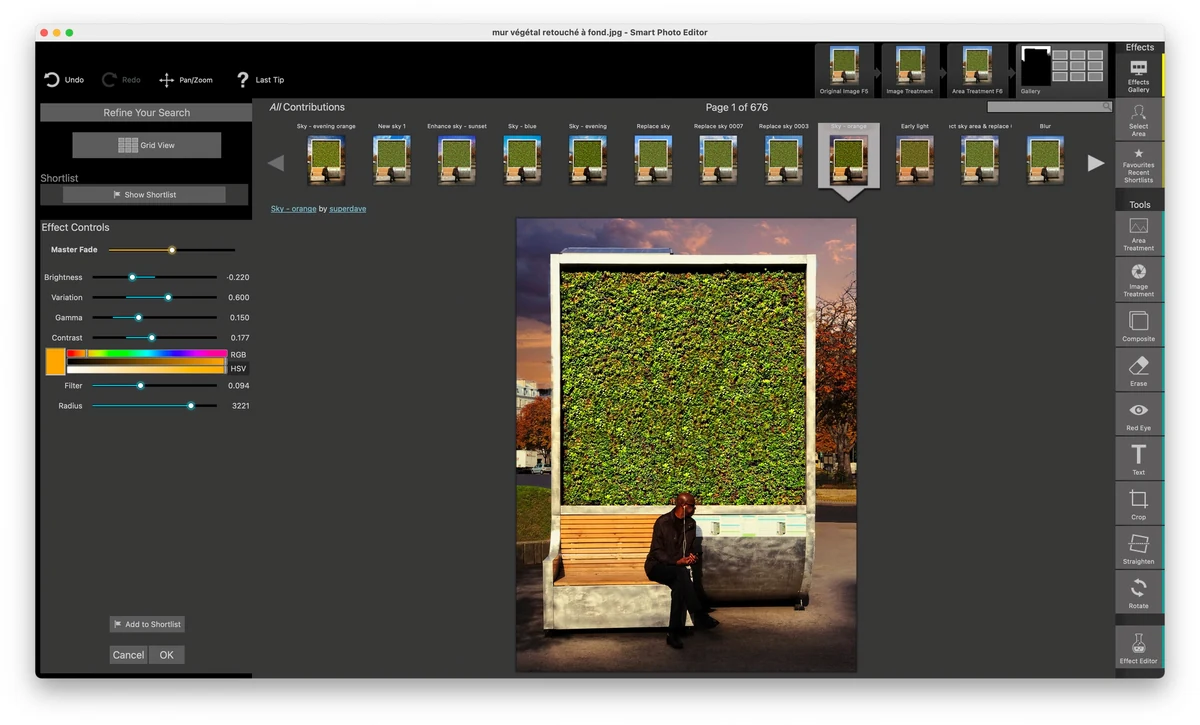Go to previous effects page arrow
This screenshot has width=1200, height=725.
tap(276, 163)
